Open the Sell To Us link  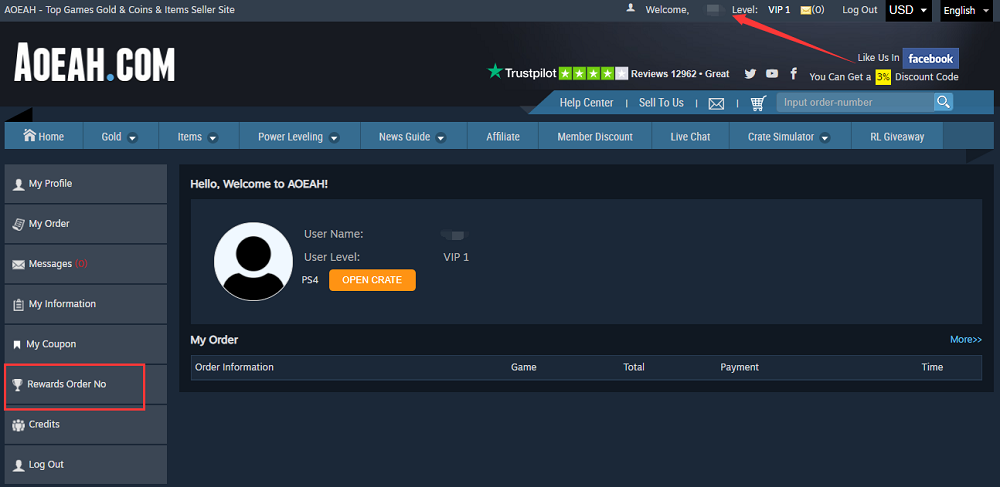pyautogui.click(x=661, y=103)
